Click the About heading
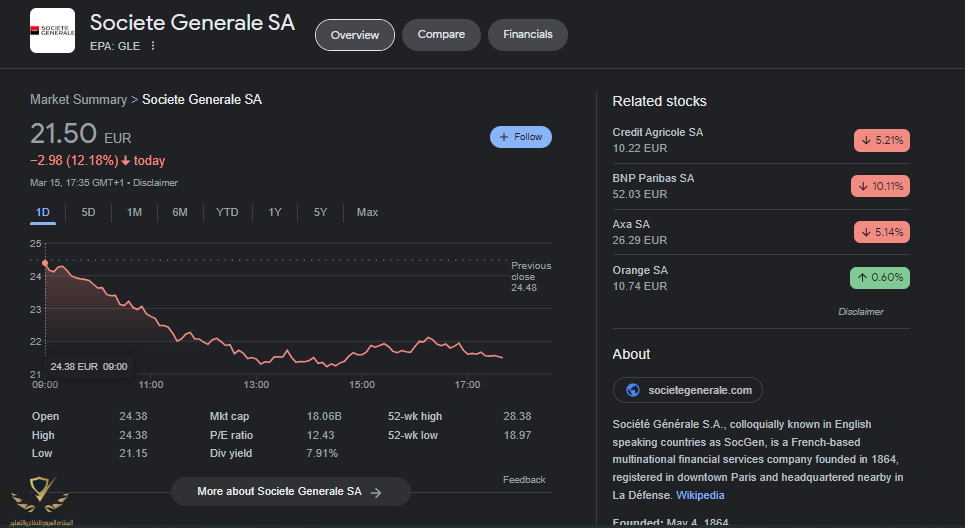 [x=631, y=354]
